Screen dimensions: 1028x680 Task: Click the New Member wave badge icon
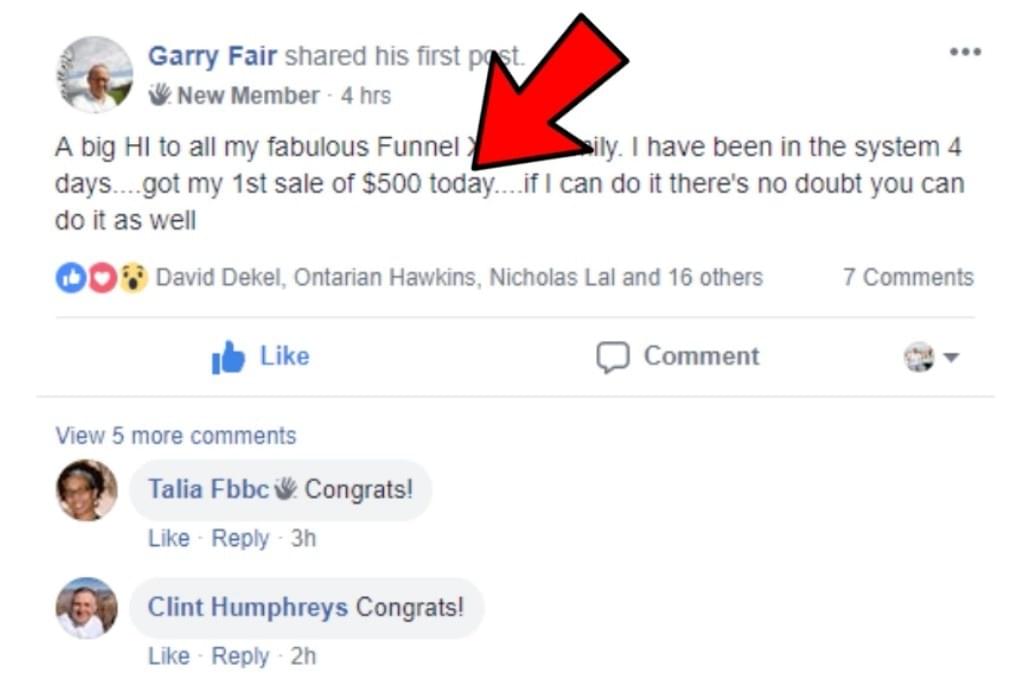pyautogui.click(x=160, y=96)
